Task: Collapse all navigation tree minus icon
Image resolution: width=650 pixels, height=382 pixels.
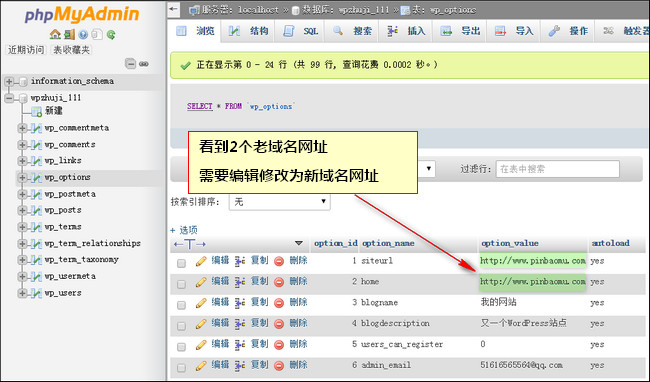Action: [x=130, y=64]
